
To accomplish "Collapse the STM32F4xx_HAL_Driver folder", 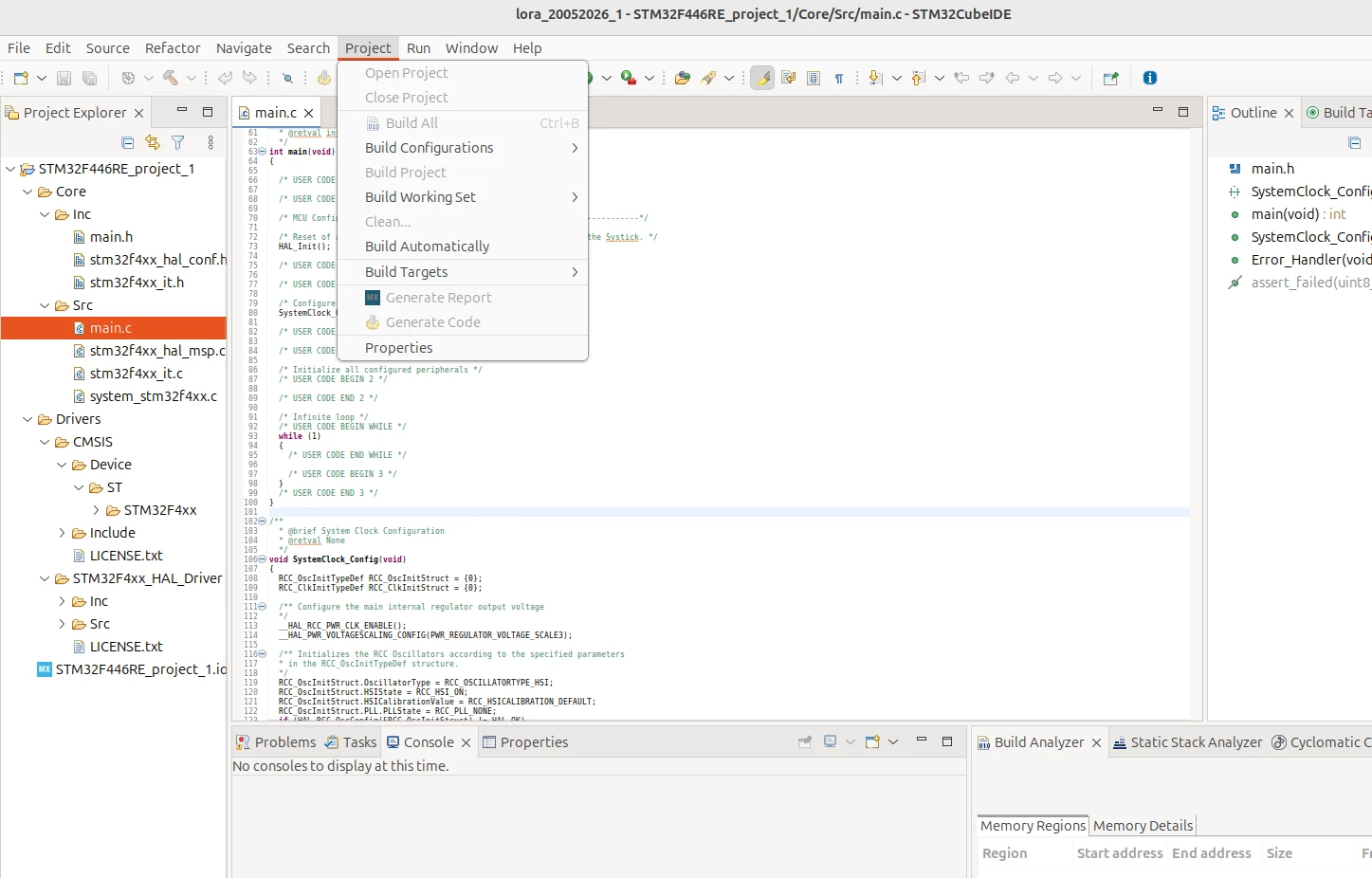I will [x=45, y=578].
